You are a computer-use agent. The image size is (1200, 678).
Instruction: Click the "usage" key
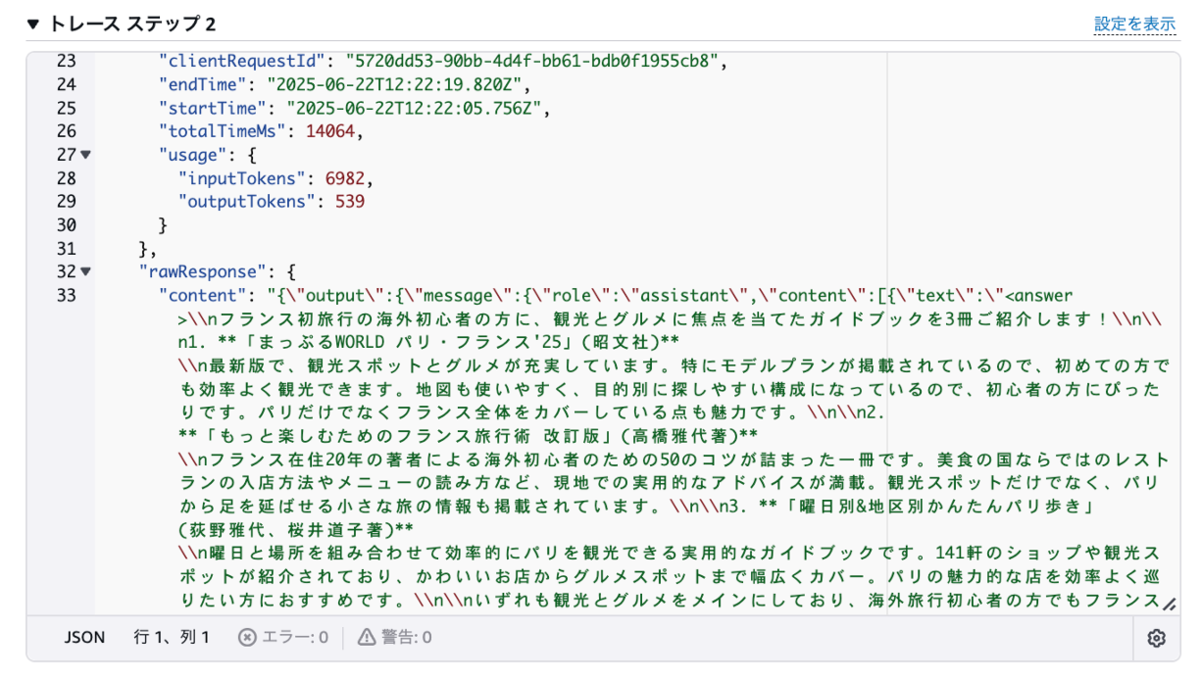(193, 155)
